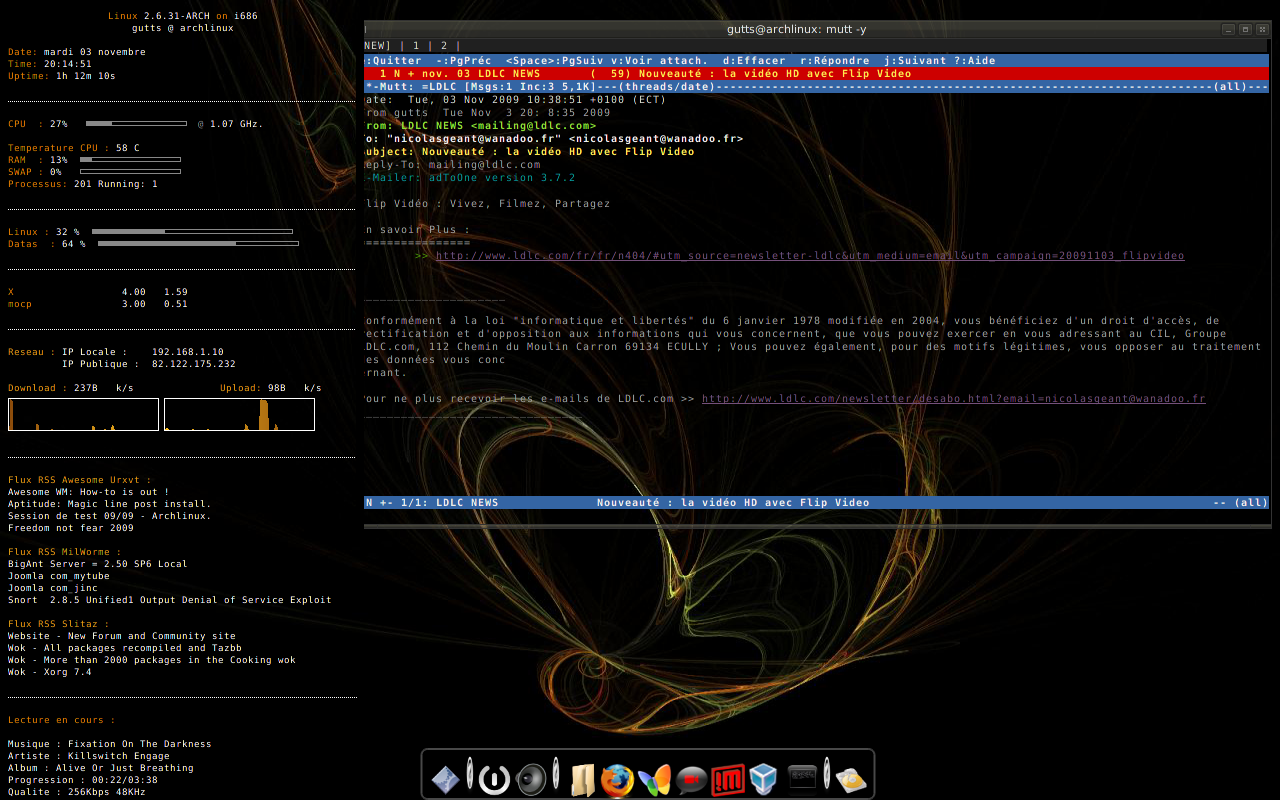Click the Upload network graph

[x=239, y=415]
